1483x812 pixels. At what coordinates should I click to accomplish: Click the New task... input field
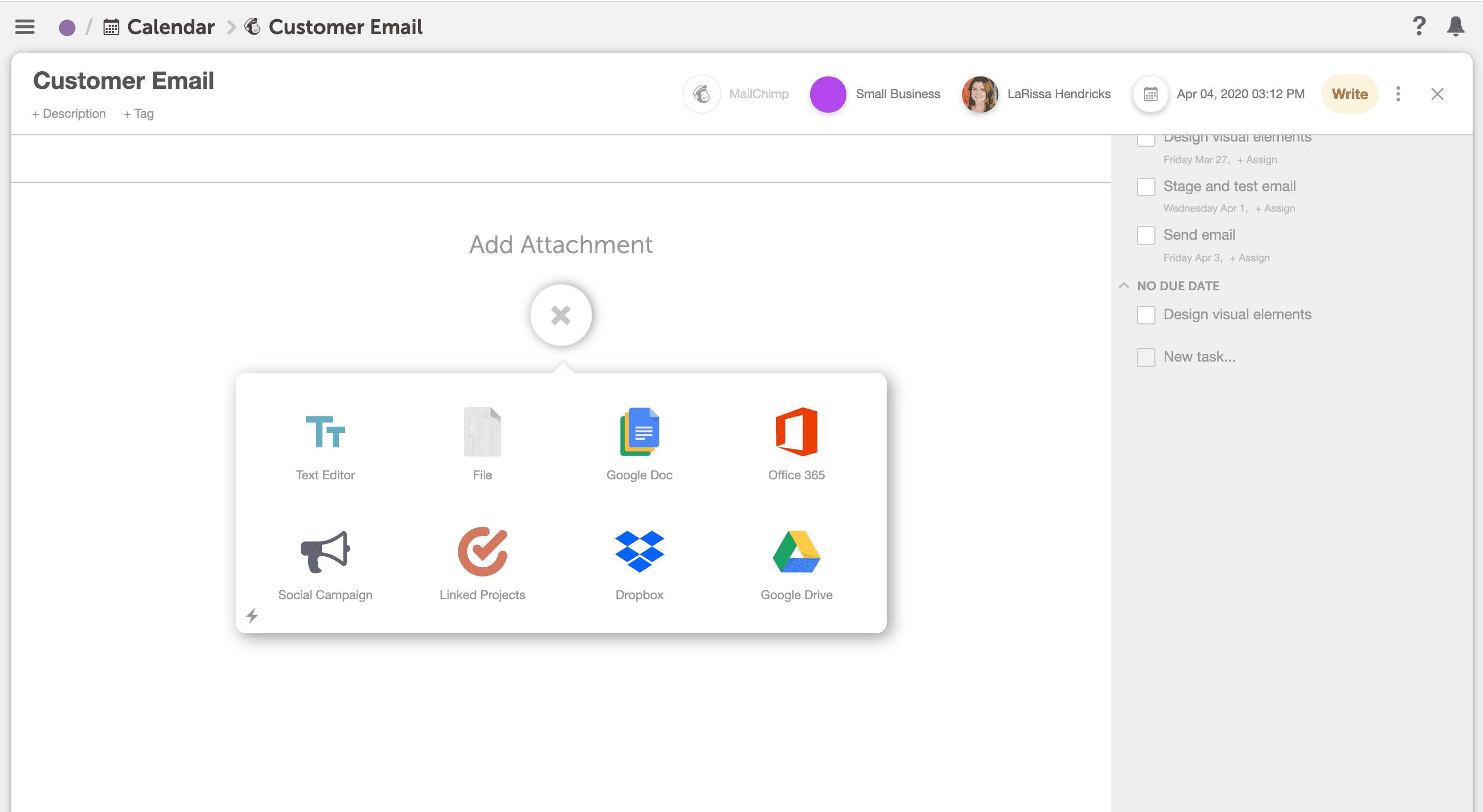point(1199,357)
